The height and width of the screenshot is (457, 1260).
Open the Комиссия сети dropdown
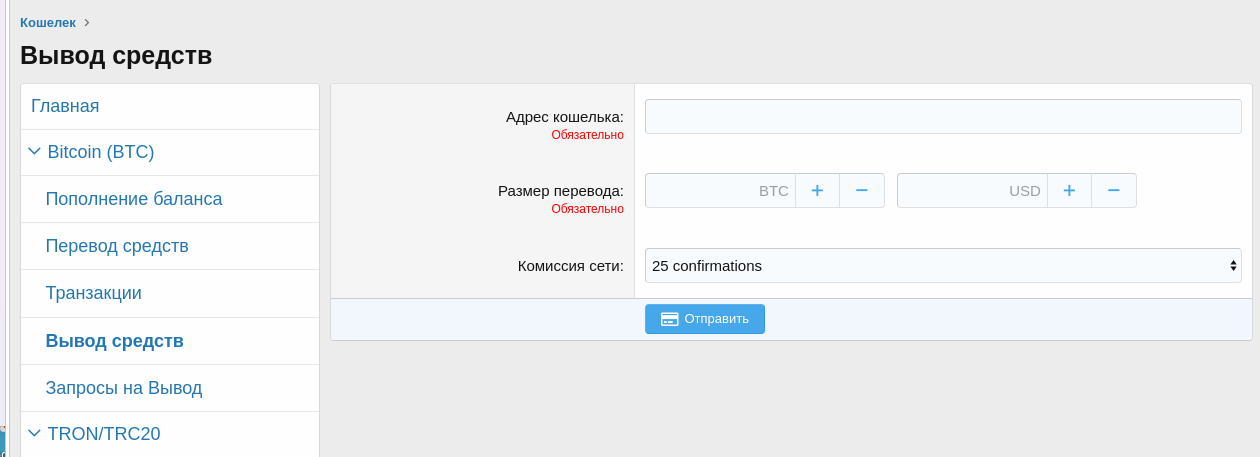tap(942, 266)
